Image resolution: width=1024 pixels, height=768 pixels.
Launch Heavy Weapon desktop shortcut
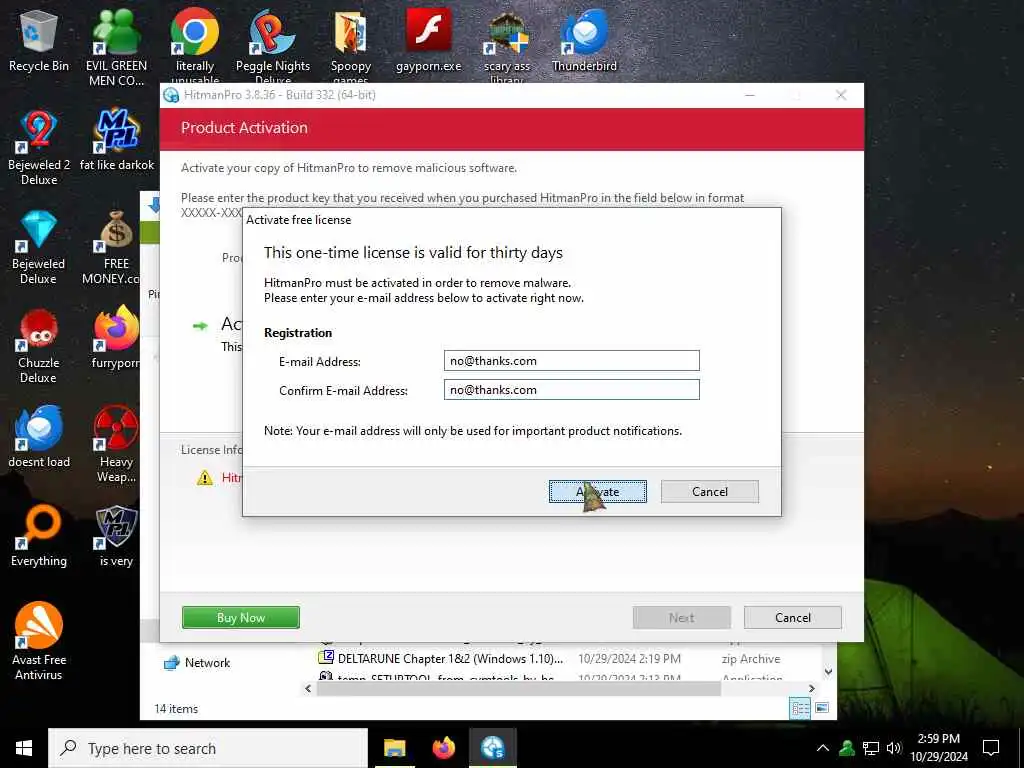pyautogui.click(x=116, y=444)
